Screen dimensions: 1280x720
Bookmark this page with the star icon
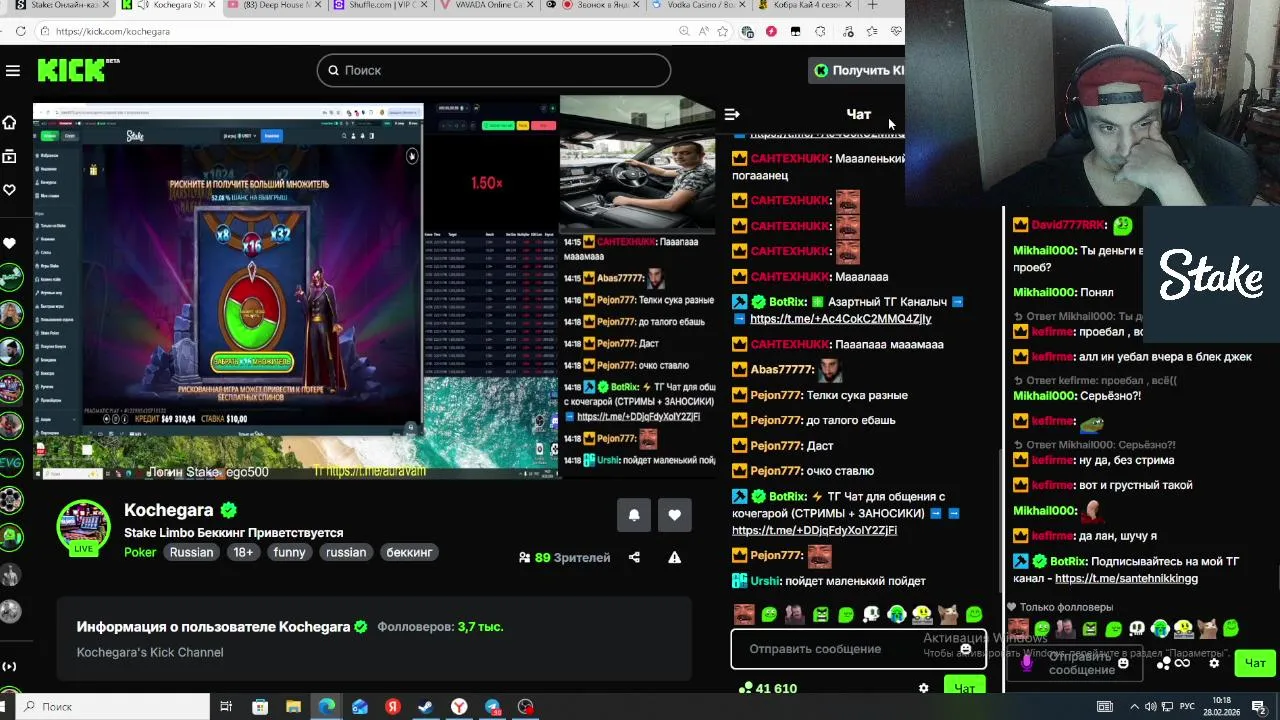pyautogui.click(x=722, y=31)
